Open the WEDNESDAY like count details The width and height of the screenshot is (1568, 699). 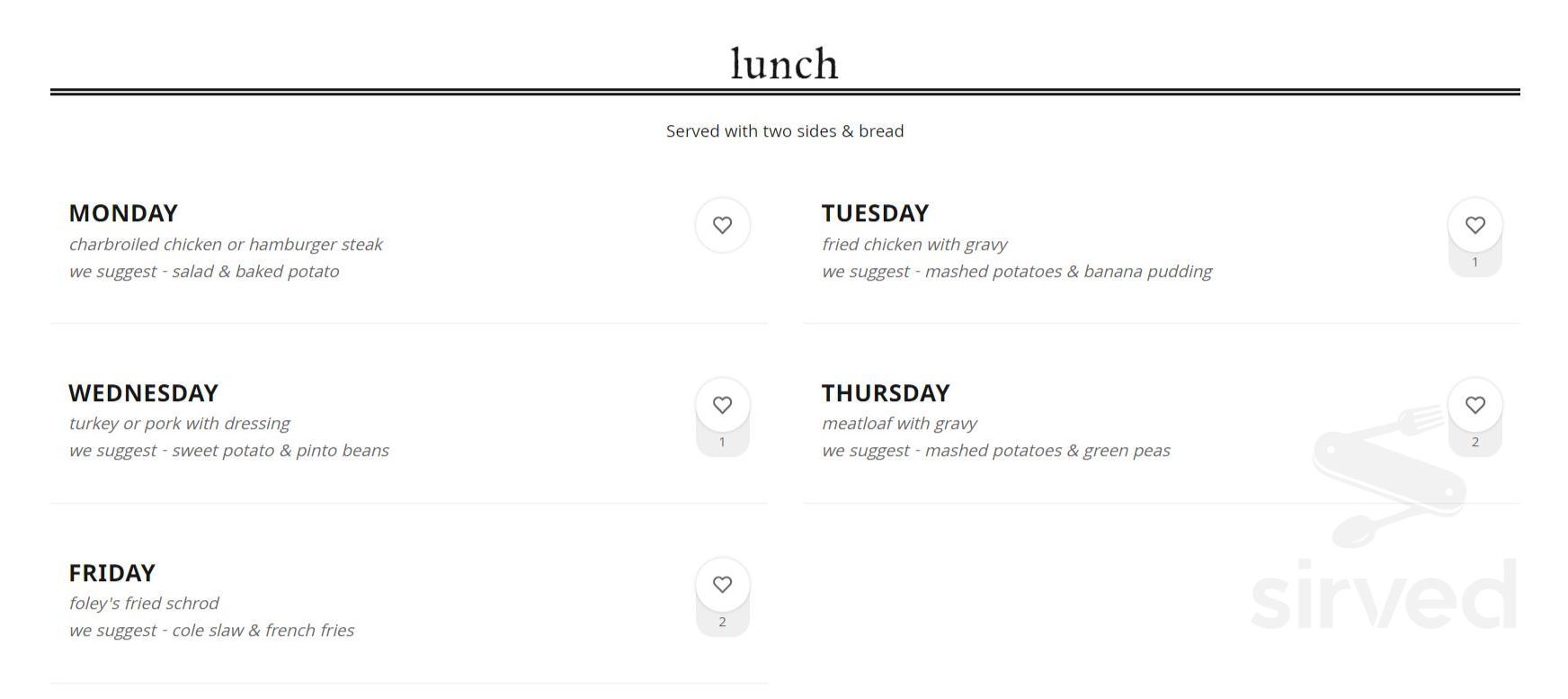722,441
